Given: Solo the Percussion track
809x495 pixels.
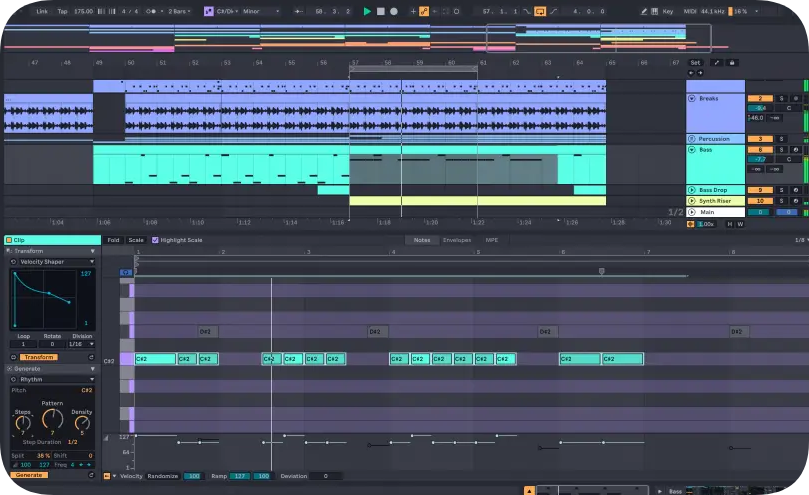Looking at the screenshot, I should point(781,139).
